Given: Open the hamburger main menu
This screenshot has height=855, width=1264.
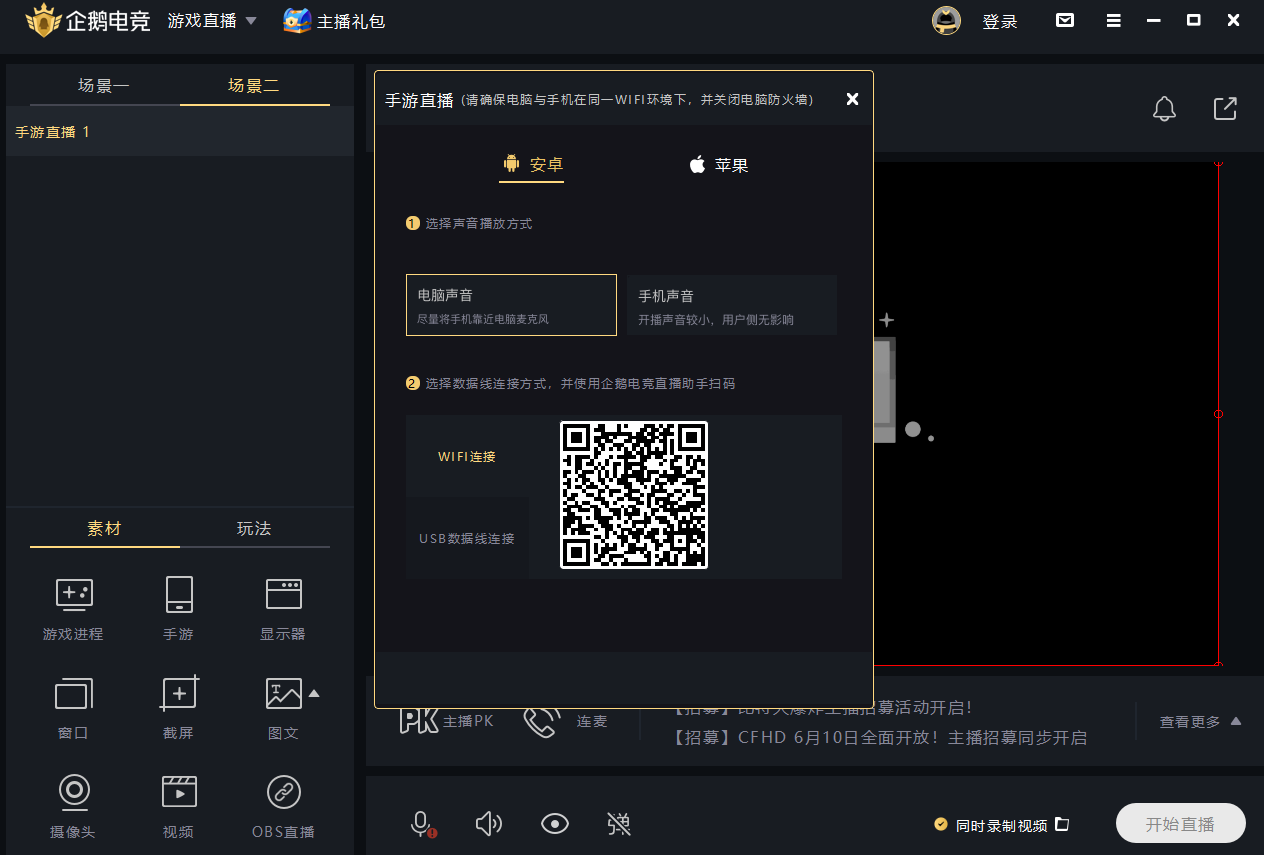Looking at the screenshot, I should 1113,20.
